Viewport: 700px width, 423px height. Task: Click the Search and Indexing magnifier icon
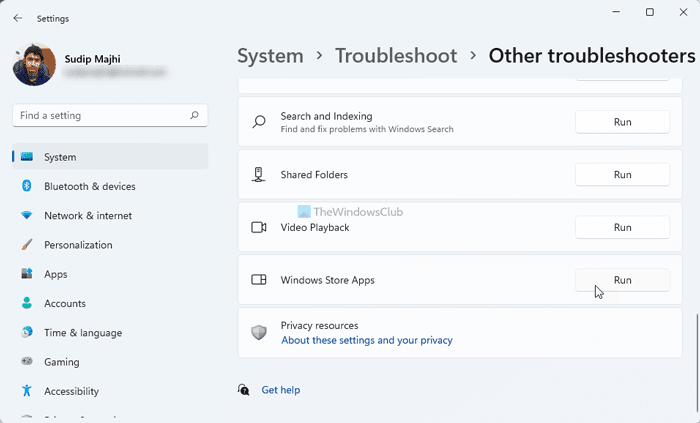(x=258, y=122)
